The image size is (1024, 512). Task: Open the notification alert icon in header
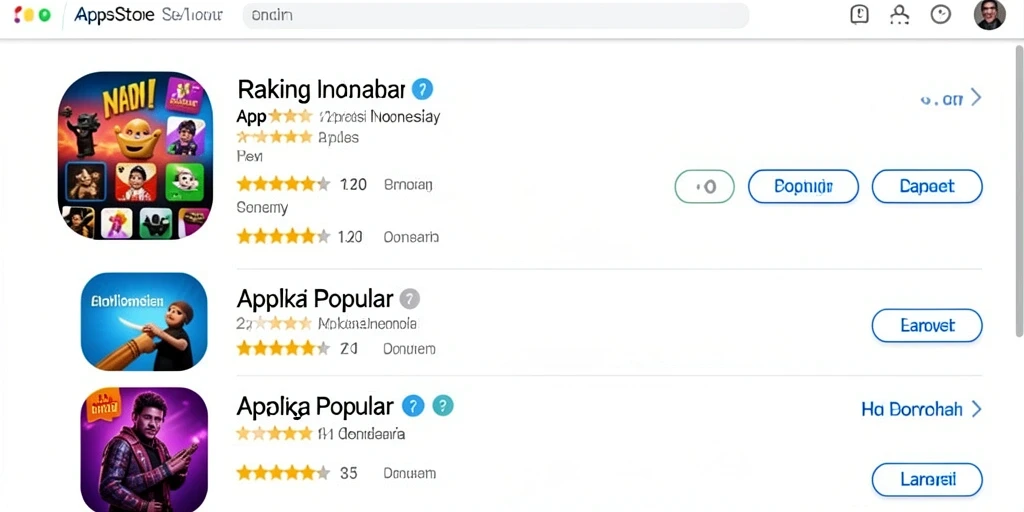click(x=859, y=14)
